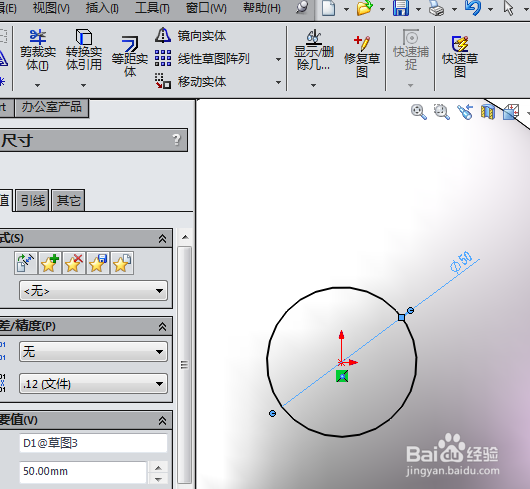Image resolution: width=530 pixels, height=489 pixels.
Task: Select the Ø50 dimension text
Action: [x=461, y=262]
